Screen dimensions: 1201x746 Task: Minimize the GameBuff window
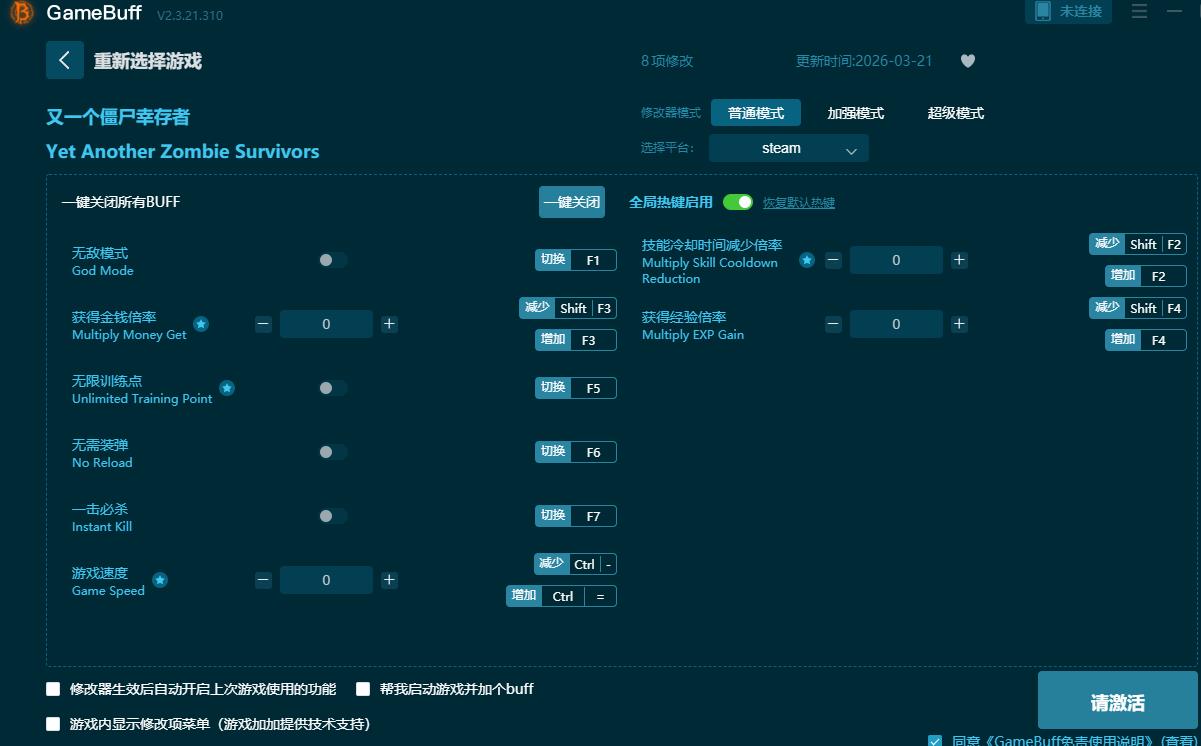click(x=1175, y=12)
